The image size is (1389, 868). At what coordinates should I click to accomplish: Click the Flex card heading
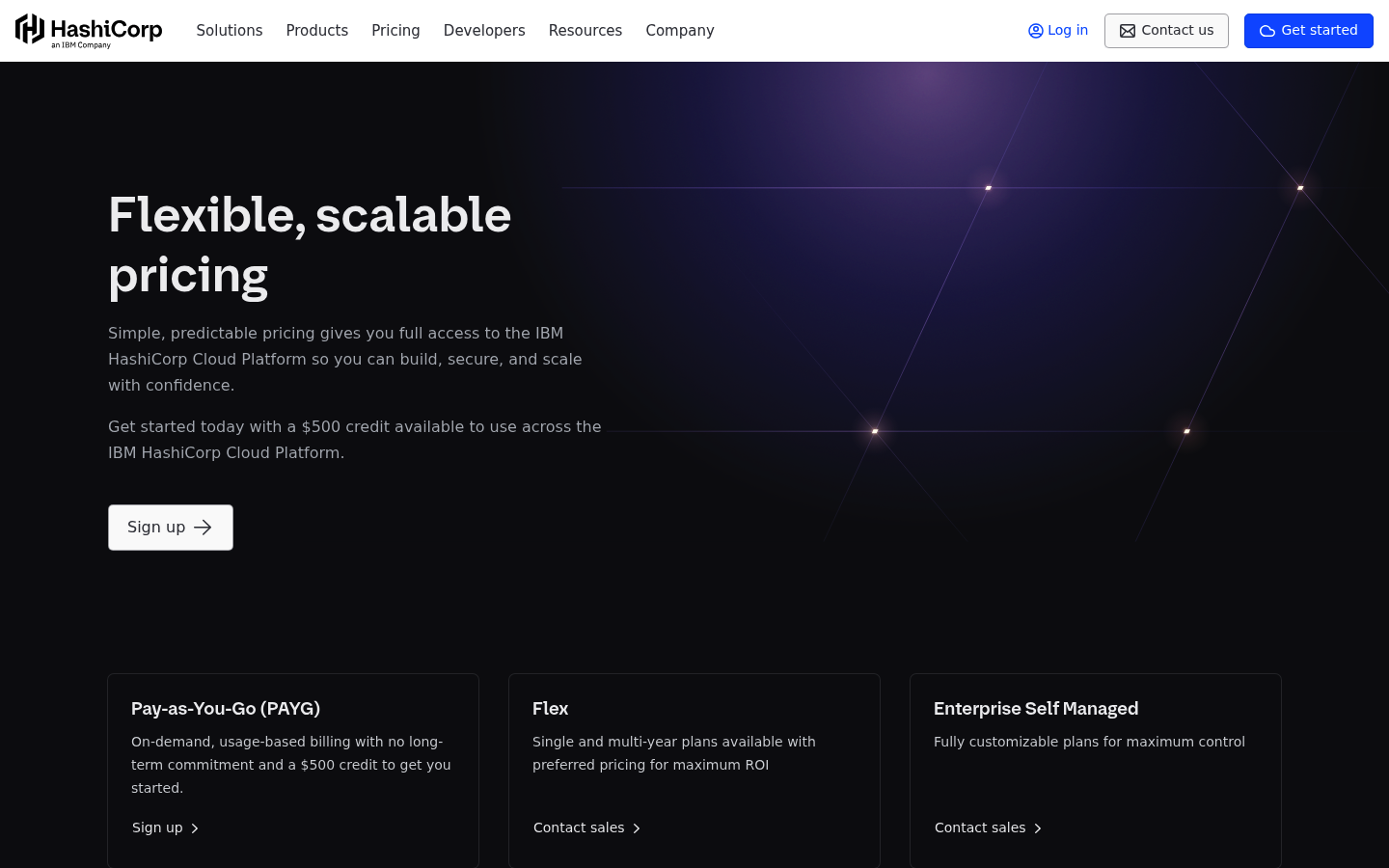click(550, 708)
